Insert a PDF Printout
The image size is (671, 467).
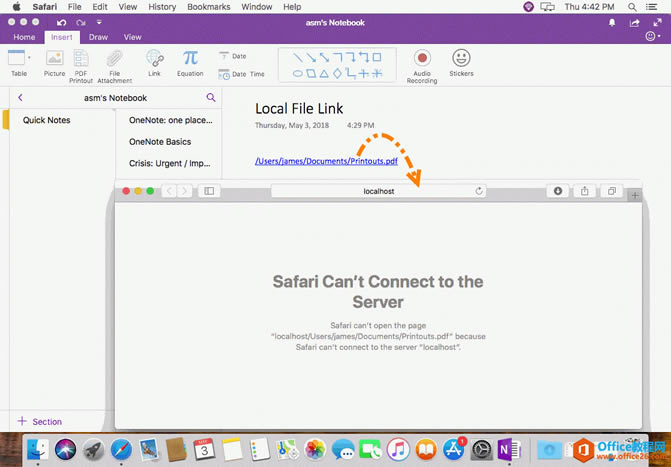[81, 66]
